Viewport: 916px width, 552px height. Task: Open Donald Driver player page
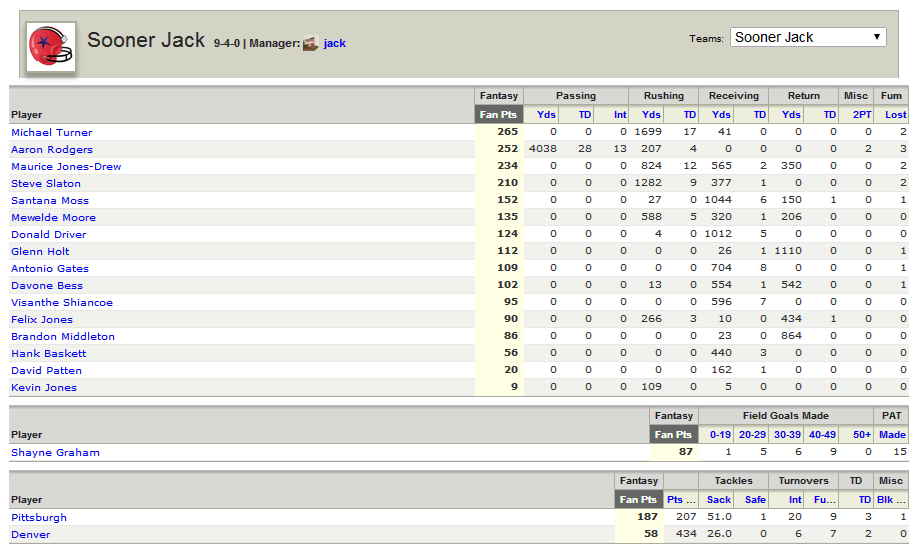tap(48, 234)
